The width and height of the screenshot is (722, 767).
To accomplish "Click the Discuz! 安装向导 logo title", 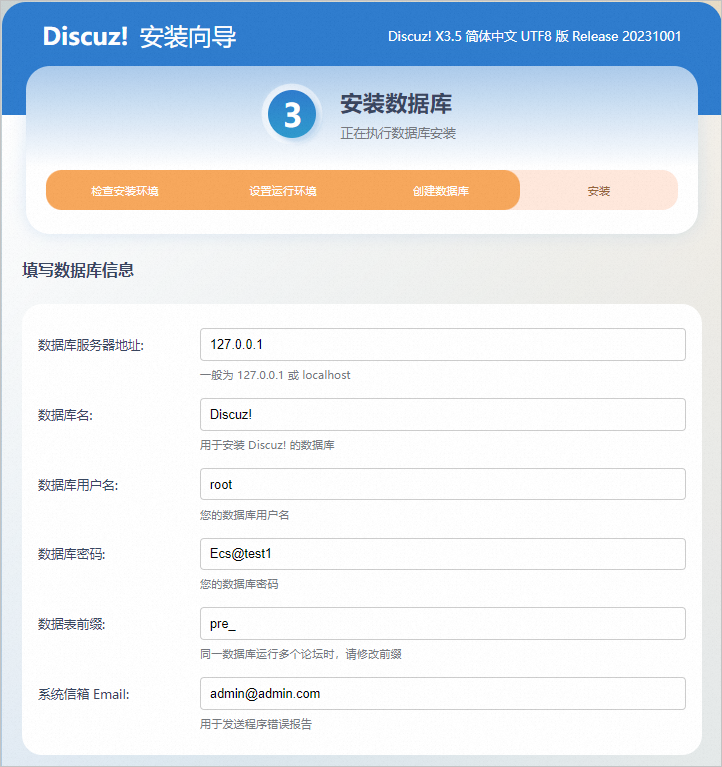I will 140,37.
